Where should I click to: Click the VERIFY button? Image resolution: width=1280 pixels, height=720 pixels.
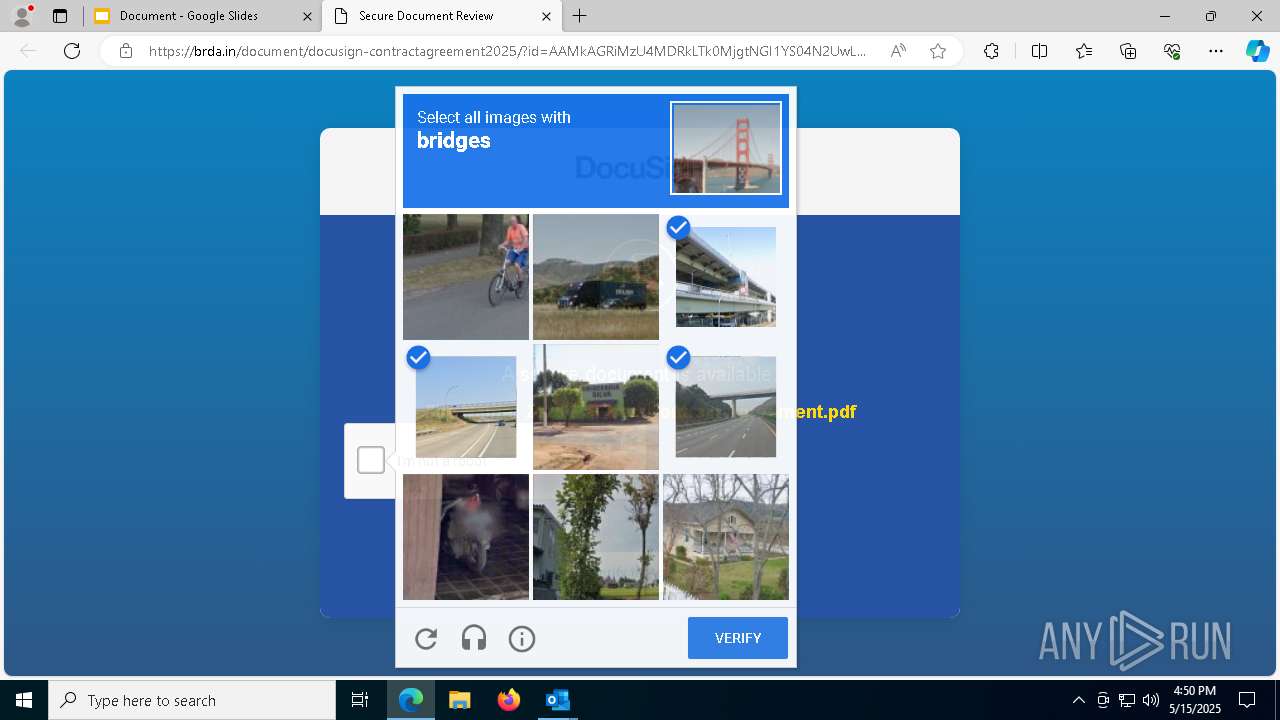(x=738, y=638)
